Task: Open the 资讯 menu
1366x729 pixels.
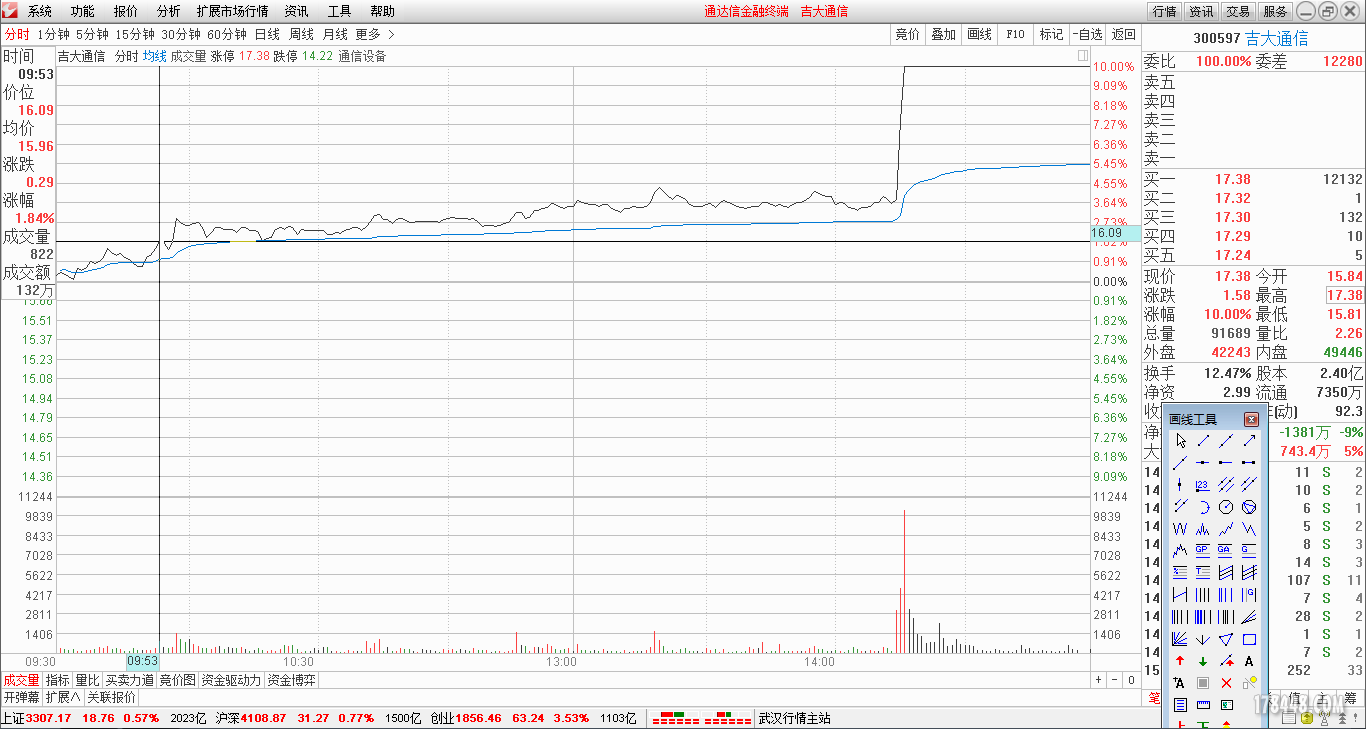Action: click(296, 11)
